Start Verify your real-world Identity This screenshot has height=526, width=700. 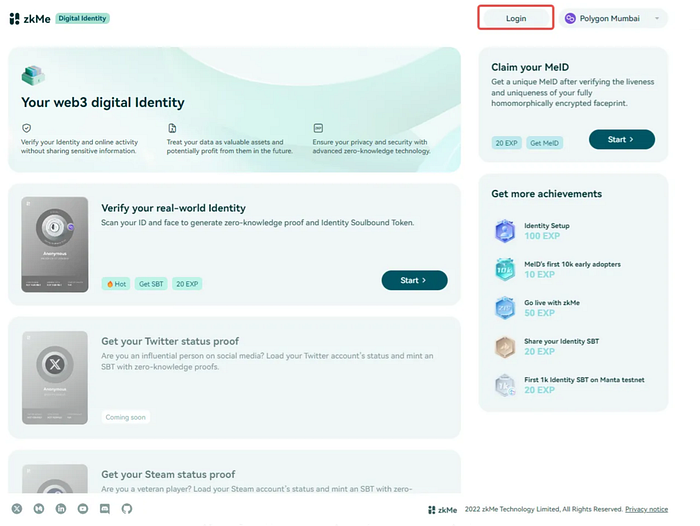pos(414,280)
